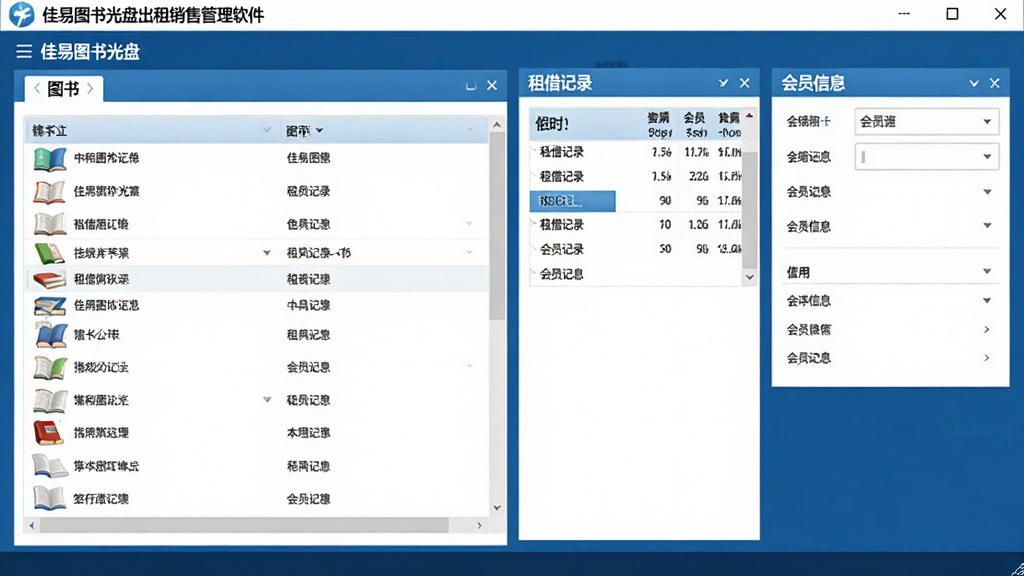Close the 会员信息 panel
This screenshot has width=1024, height=576.
995,83
